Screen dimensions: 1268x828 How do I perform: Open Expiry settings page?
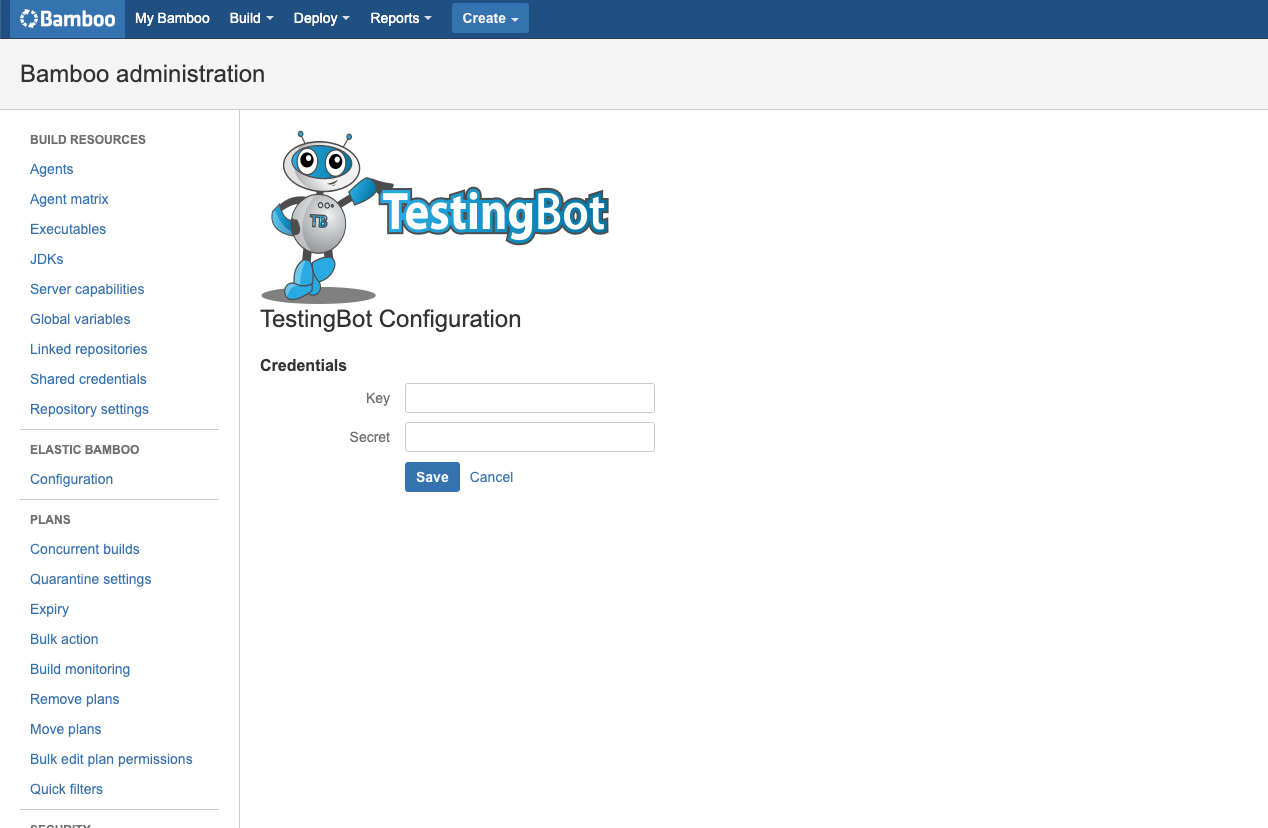click(x=49, y=609)
